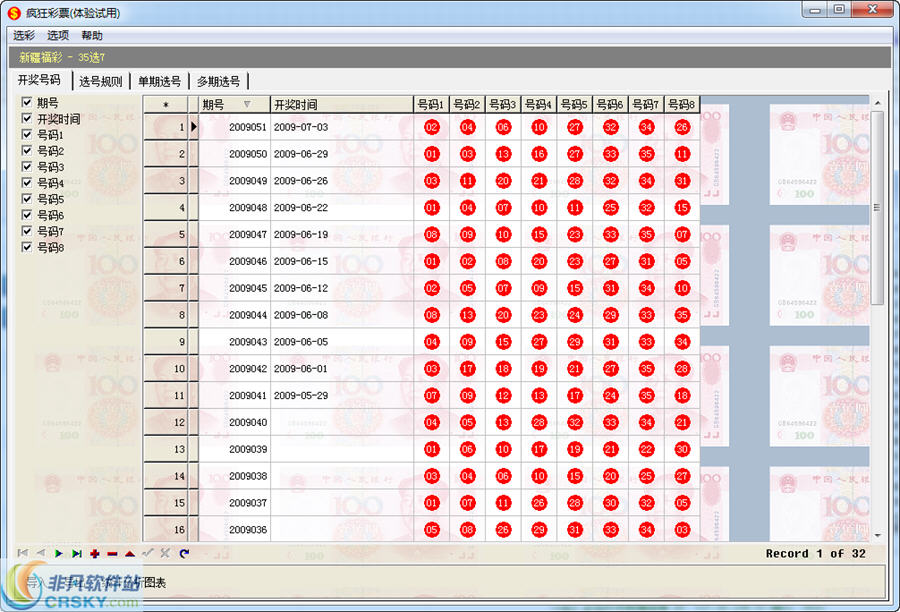The width and height of the screenshot is (900, 612).
Task: Select the 号码5 ball in row 2009048
Action: click(575, 208)
